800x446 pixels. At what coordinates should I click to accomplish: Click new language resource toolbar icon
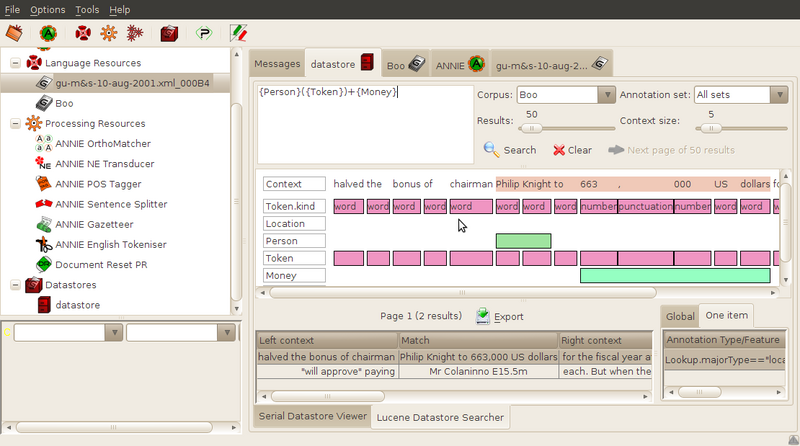click(83, 34)
